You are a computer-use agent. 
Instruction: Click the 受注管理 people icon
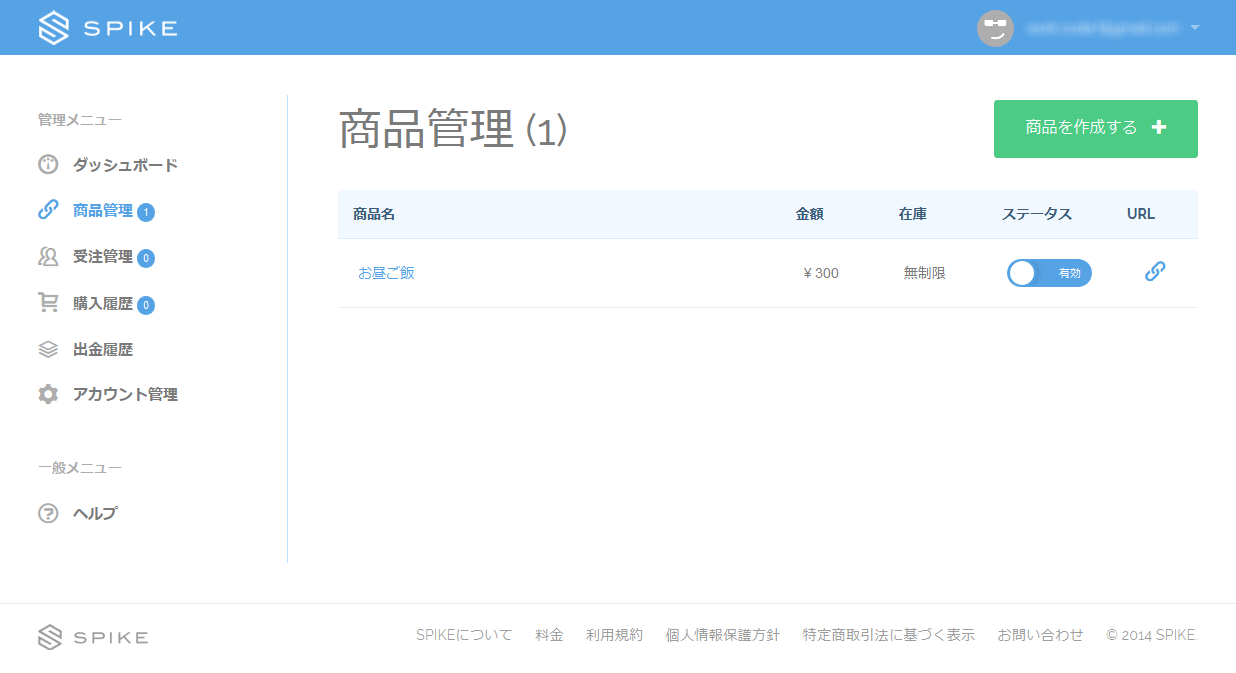coord(48,257)
